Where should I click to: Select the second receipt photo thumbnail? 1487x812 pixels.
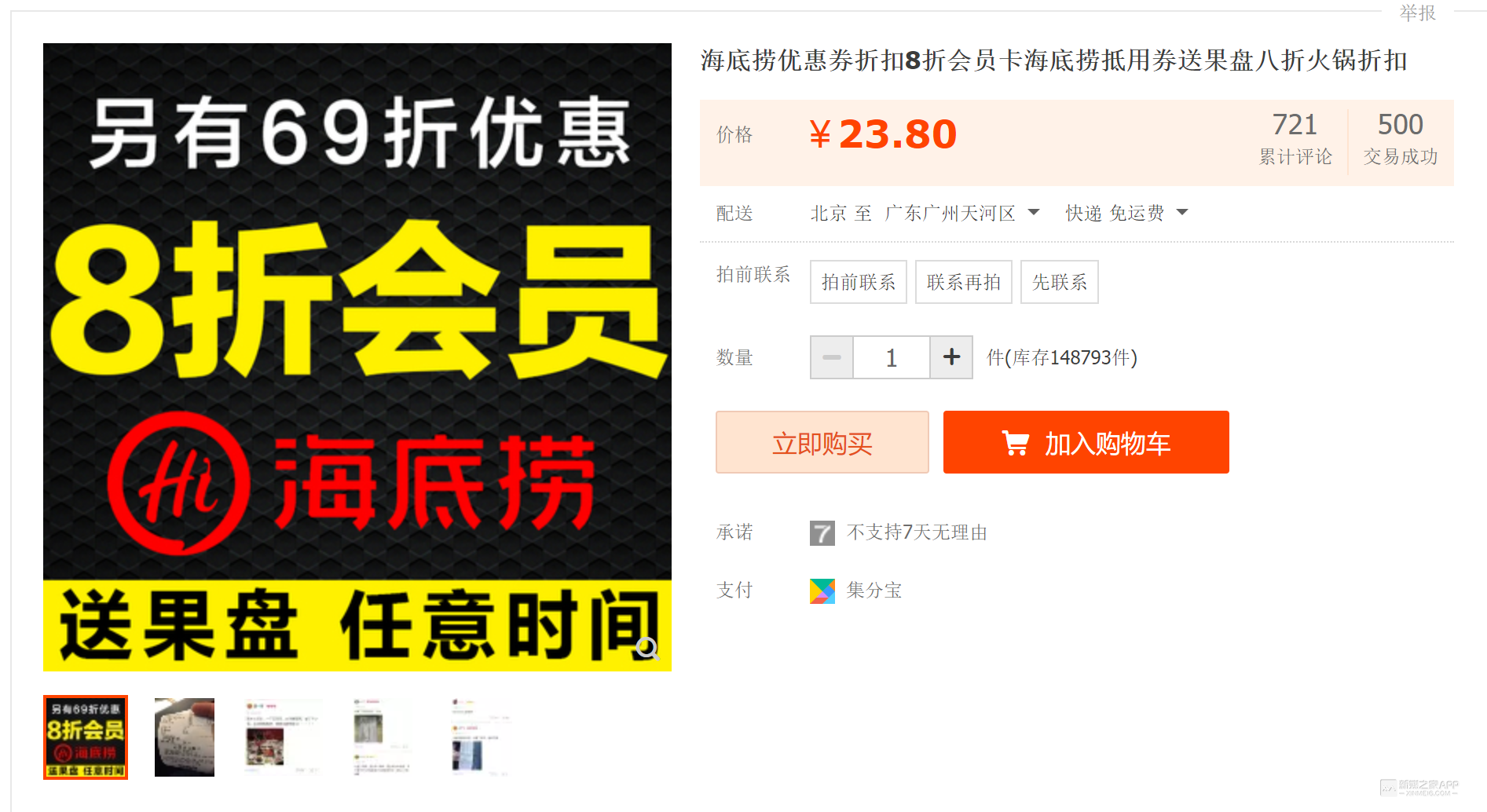tap(185, 737)
